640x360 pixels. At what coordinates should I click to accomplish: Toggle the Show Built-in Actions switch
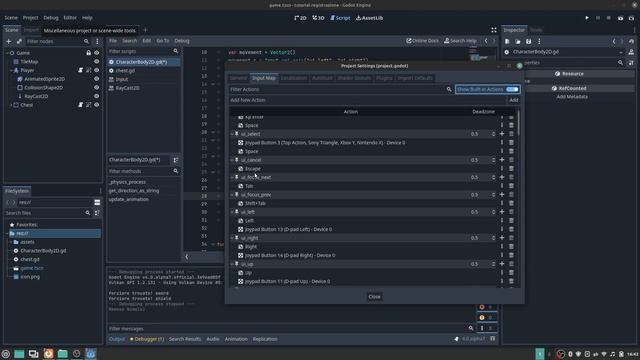tap(487, 89)
